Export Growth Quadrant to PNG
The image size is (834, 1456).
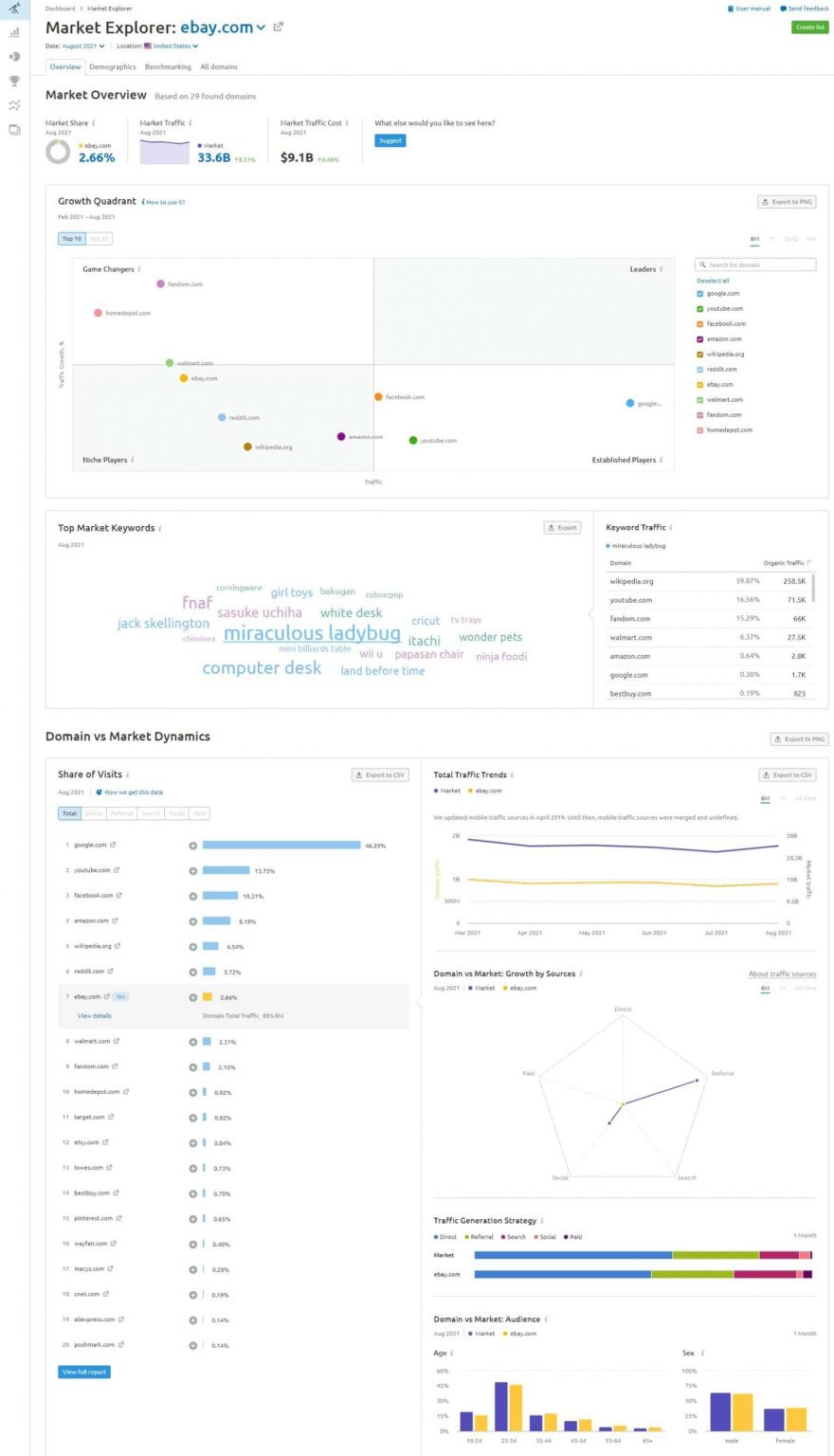tap(787, 202)
